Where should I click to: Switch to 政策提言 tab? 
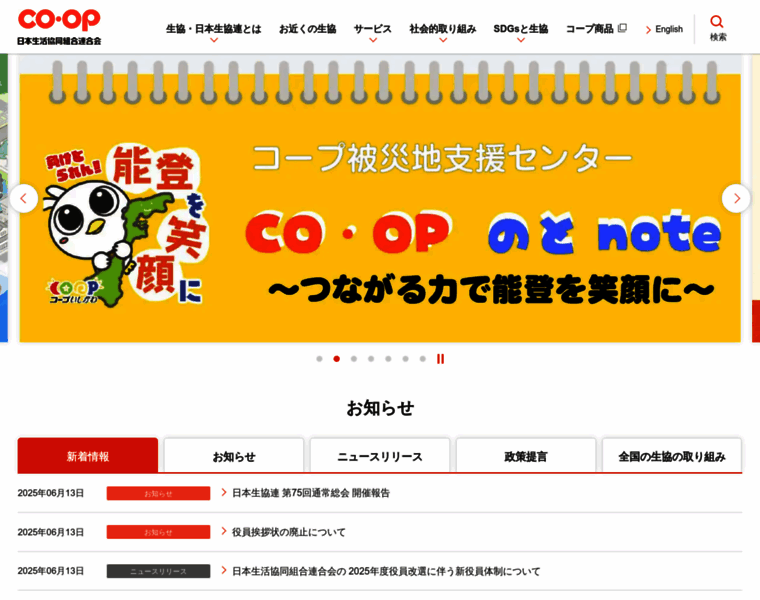coord(526,456)
